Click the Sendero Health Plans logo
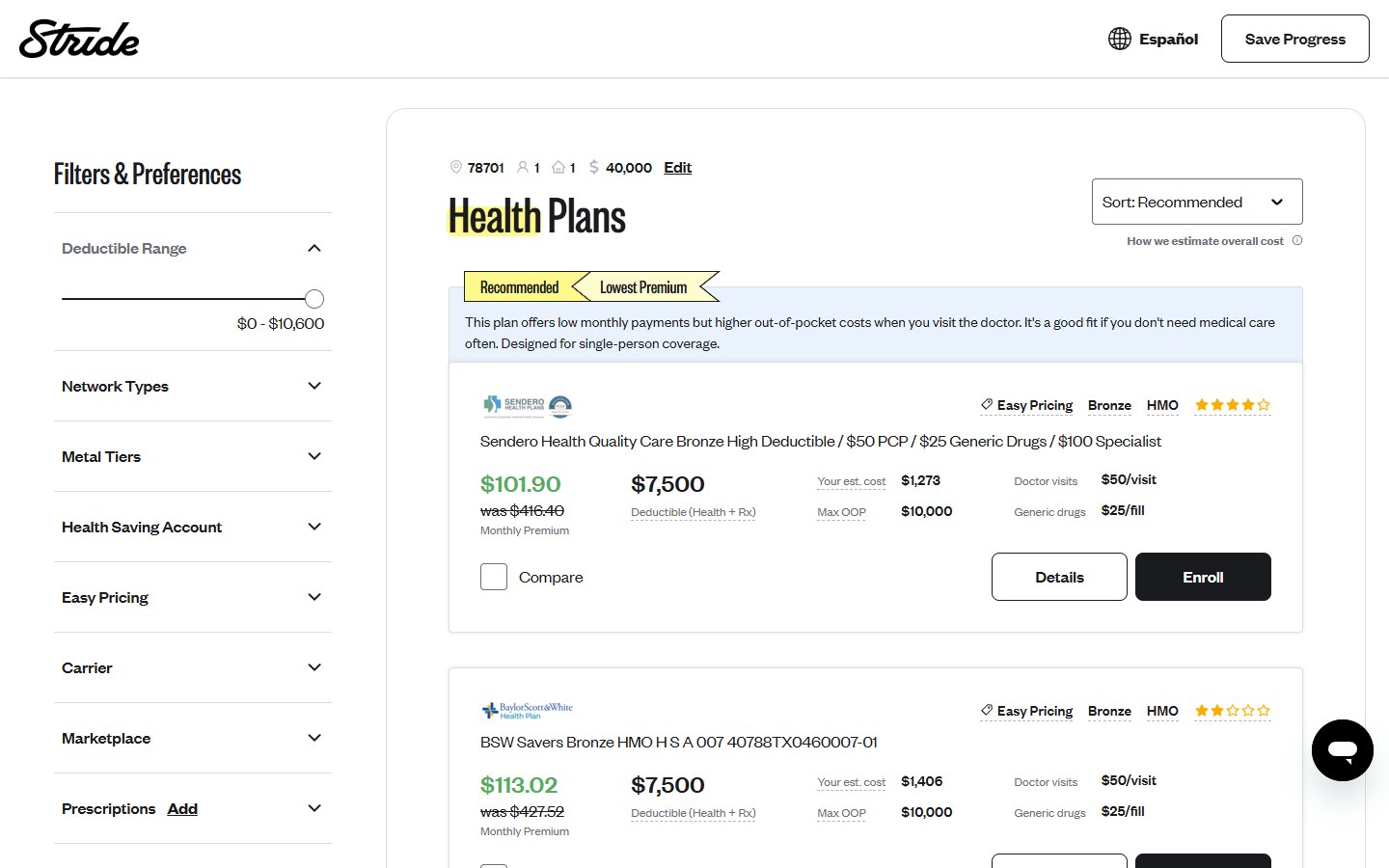This screenshot has height=868, width=1389. (527, 406)
